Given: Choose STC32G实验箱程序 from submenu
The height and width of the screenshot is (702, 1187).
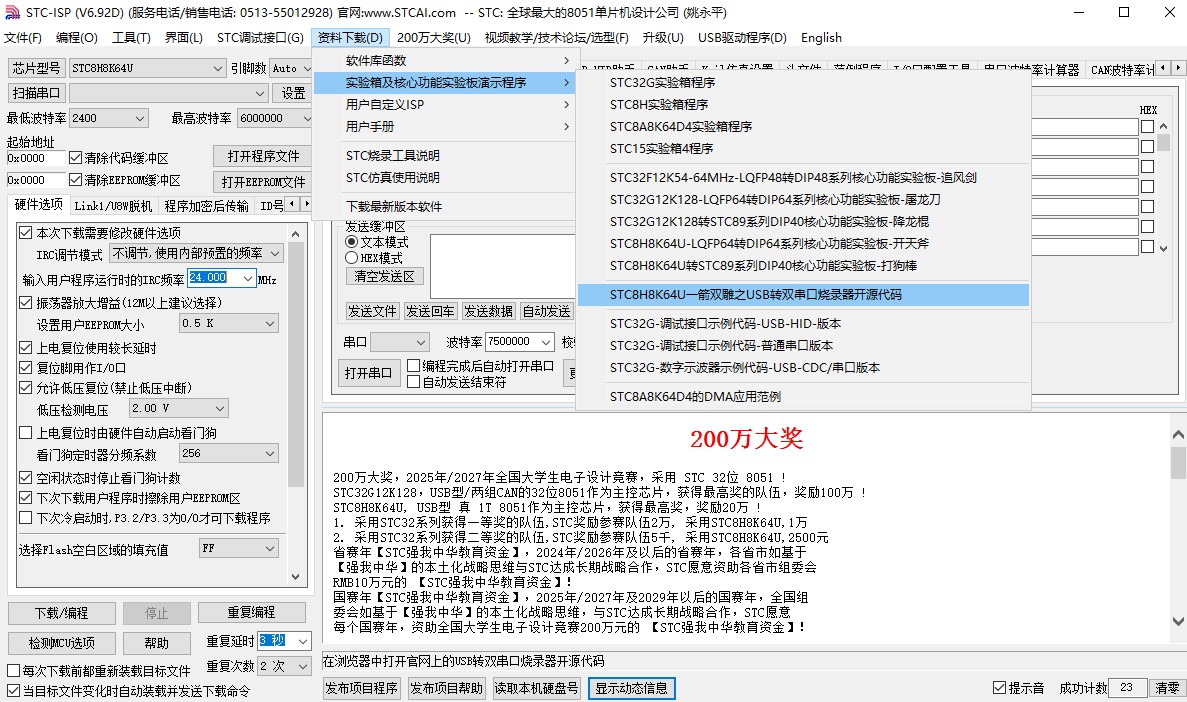Looking at the screenshot, I should tap(803, 83).
